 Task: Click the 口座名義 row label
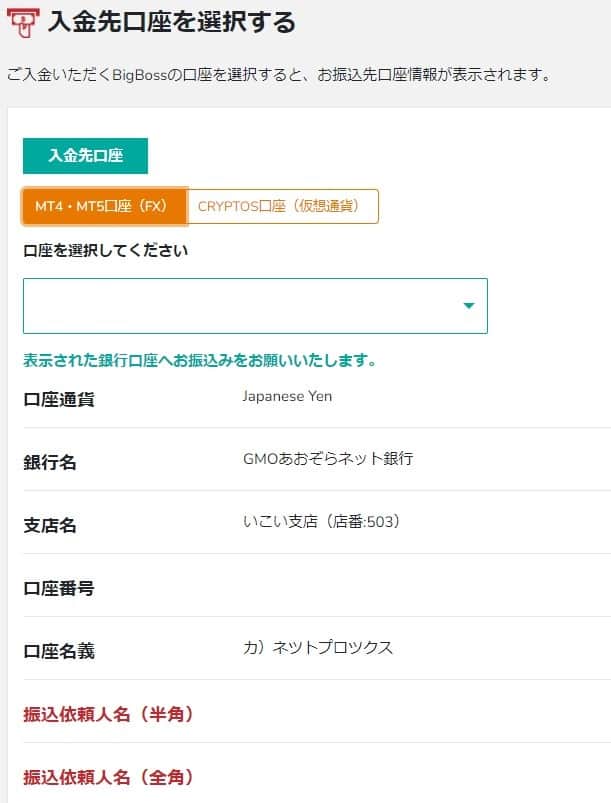59,651
